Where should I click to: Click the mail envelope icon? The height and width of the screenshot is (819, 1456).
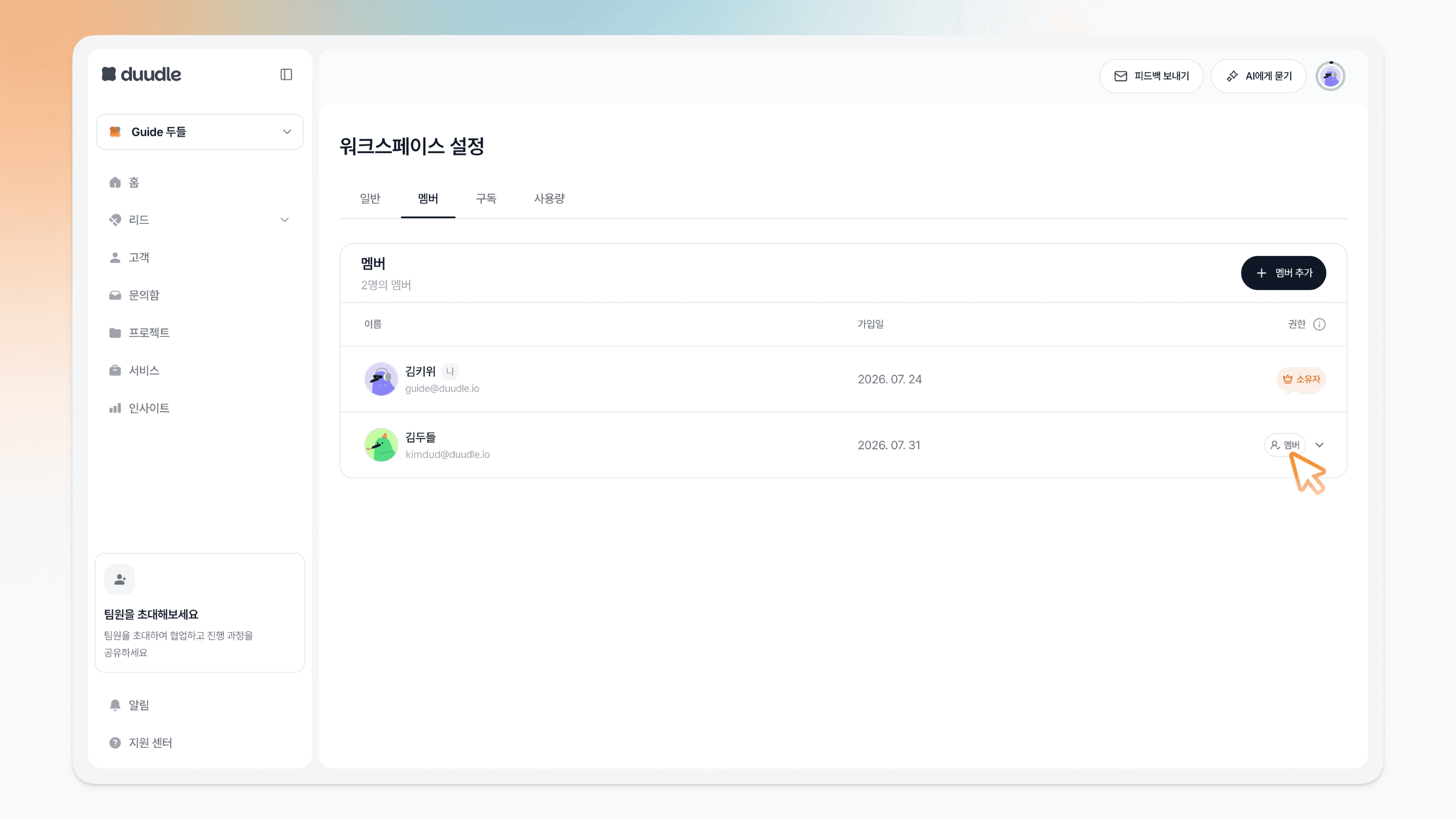tap(1120, 76)
